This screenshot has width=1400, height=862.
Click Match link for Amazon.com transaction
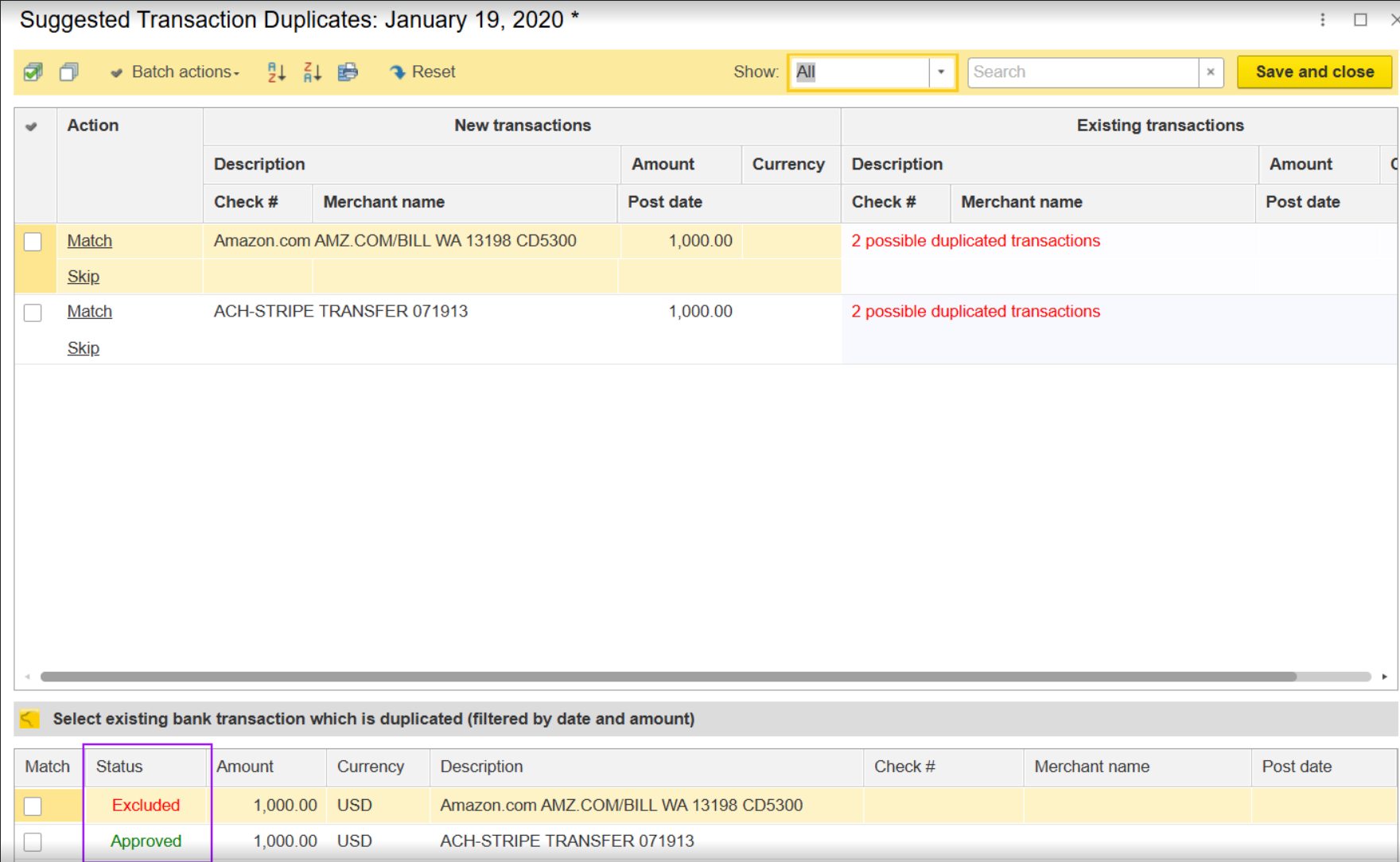pyautogui.click(x=89, y=241)
